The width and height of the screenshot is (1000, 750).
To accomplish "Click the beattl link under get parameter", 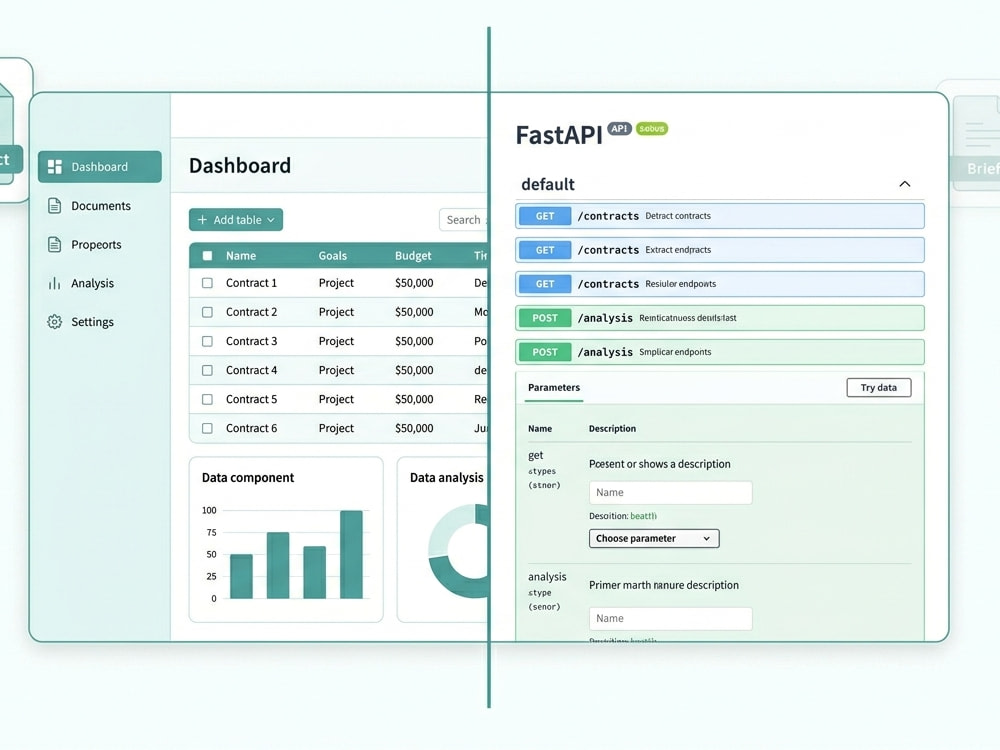I will [x=643, y=516].
